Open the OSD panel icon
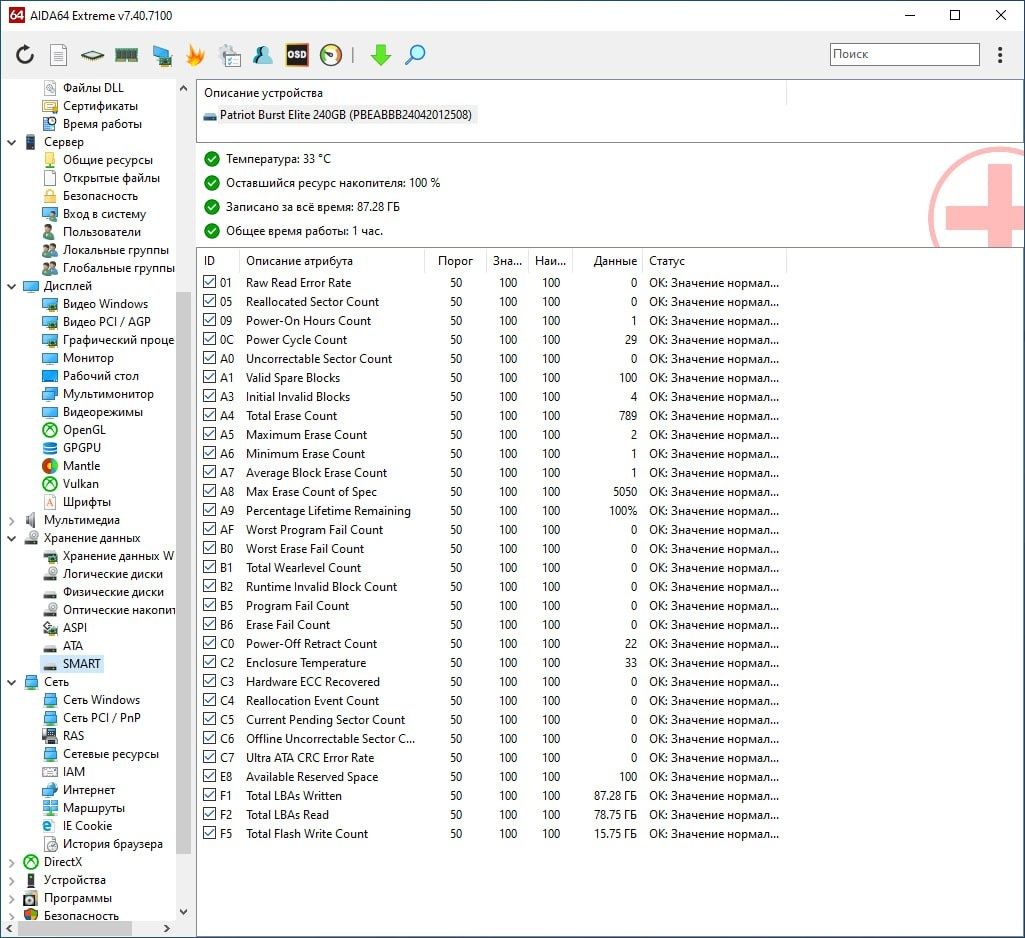 (297, 55)
